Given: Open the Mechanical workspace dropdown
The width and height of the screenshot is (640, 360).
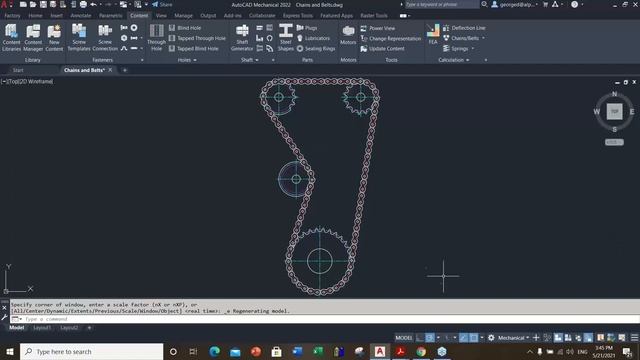Looking at the screenshot, I should (513, 338).
